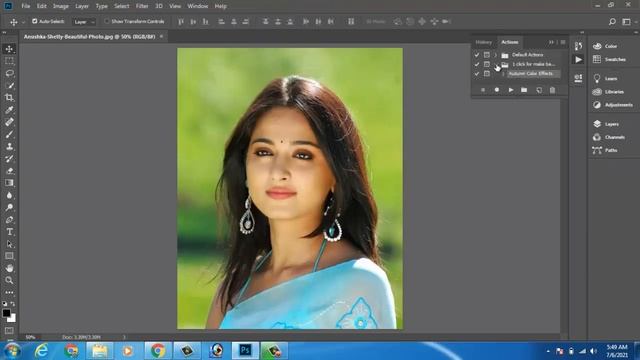Expand the Autumn Color Effects action
Screen dimensions: 640x360
click(503, 73)
